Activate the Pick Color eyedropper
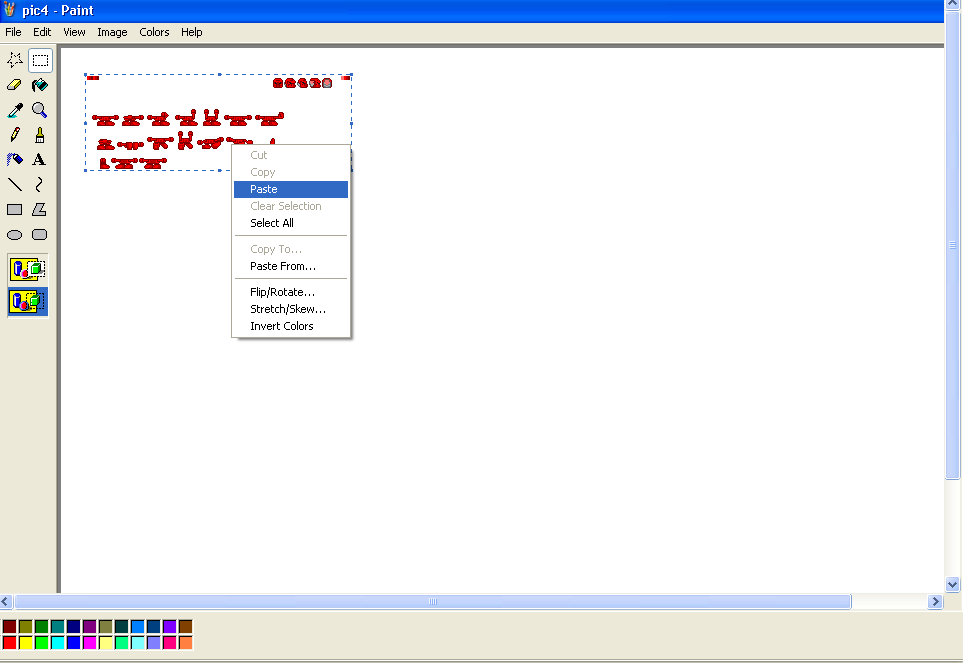The width and height of the screenshot is (963, 663). 14,109
